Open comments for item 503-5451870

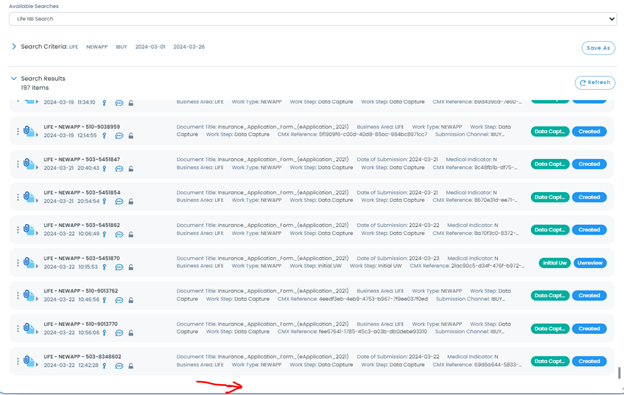coord(119,267)
